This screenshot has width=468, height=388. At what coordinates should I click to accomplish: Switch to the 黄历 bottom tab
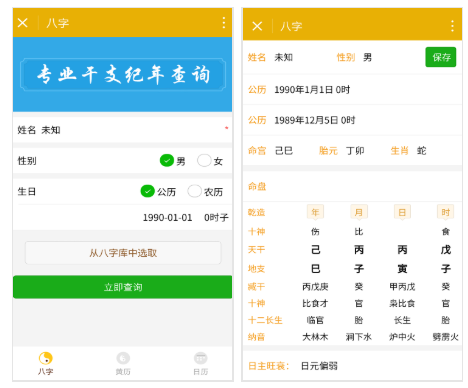click(x=123, y=364)
